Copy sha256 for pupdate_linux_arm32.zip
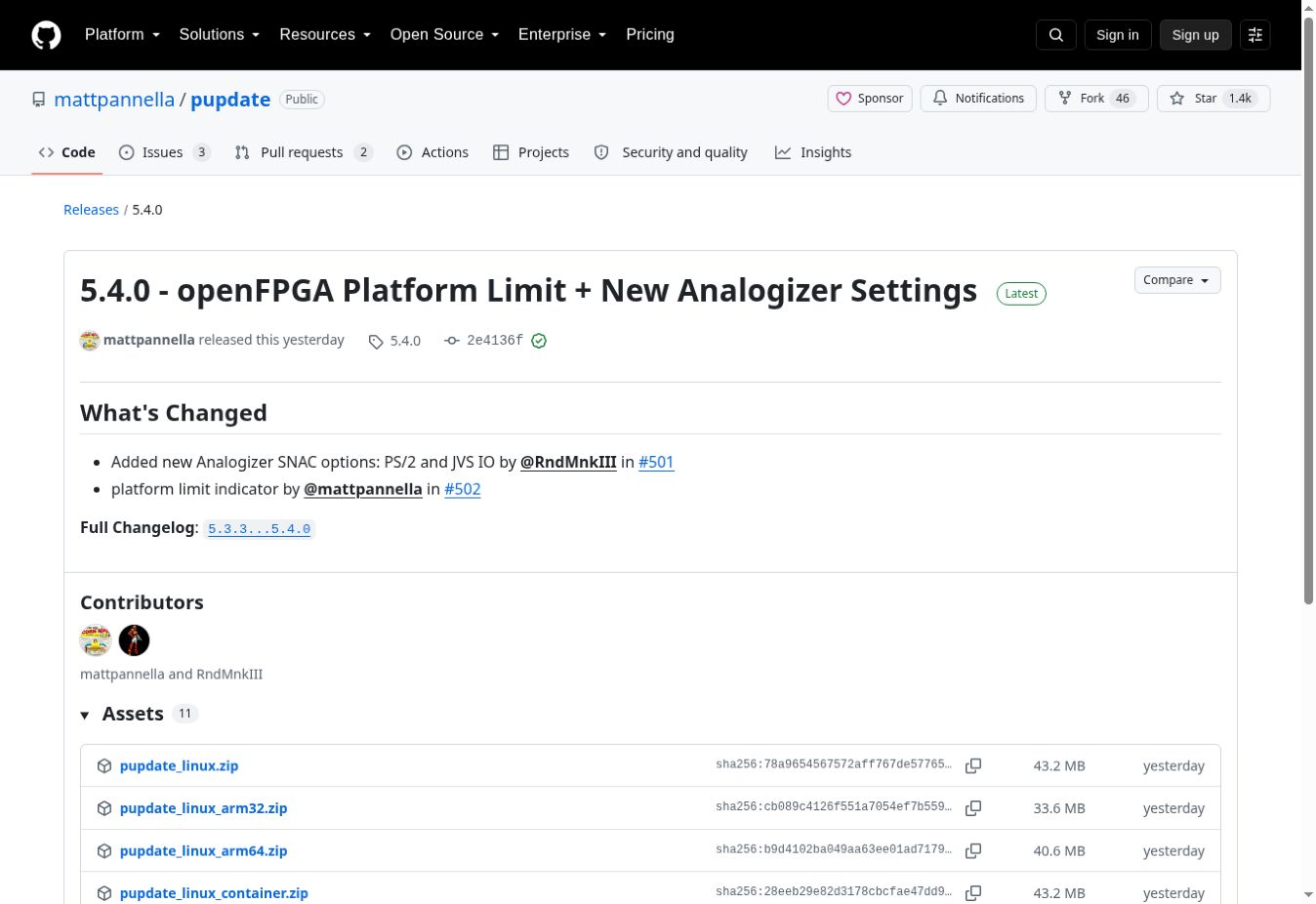This screenshot has height=904, width=1316. (973, 808)
